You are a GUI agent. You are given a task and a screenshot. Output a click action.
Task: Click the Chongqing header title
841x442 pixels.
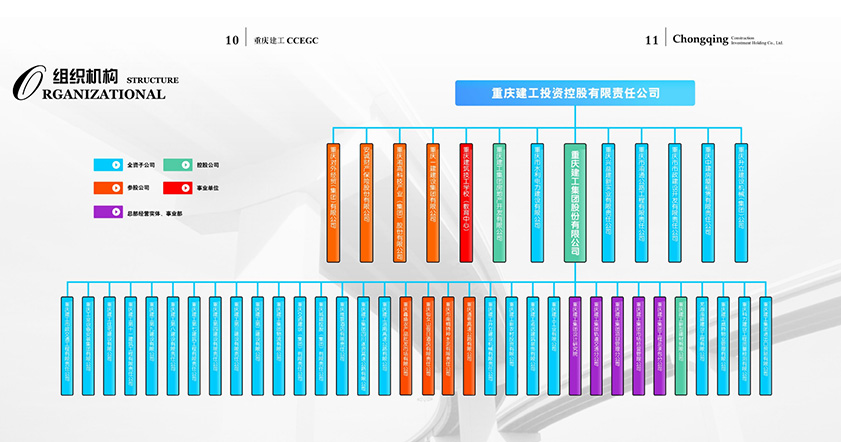pyautogui.click(x=700, y=39)
